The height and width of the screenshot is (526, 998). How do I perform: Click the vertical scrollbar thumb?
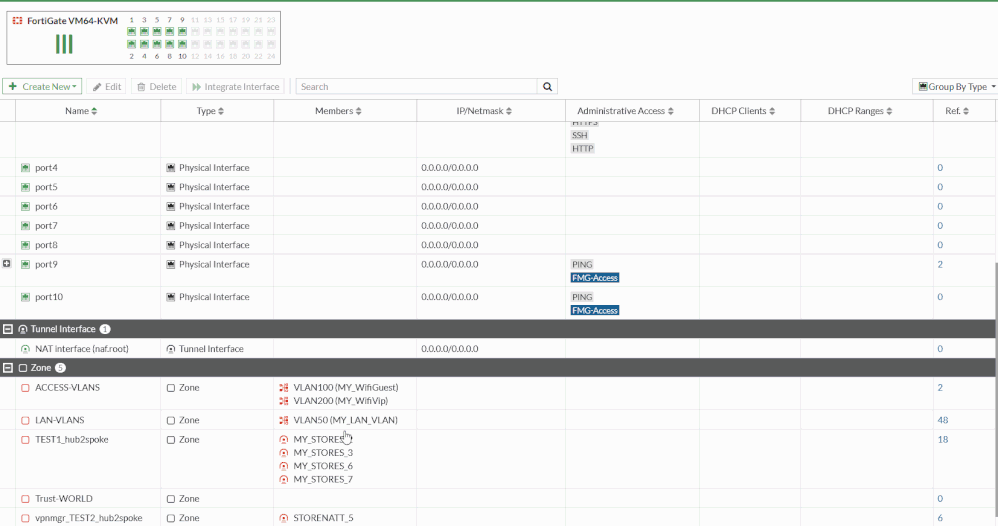(995, 392)
